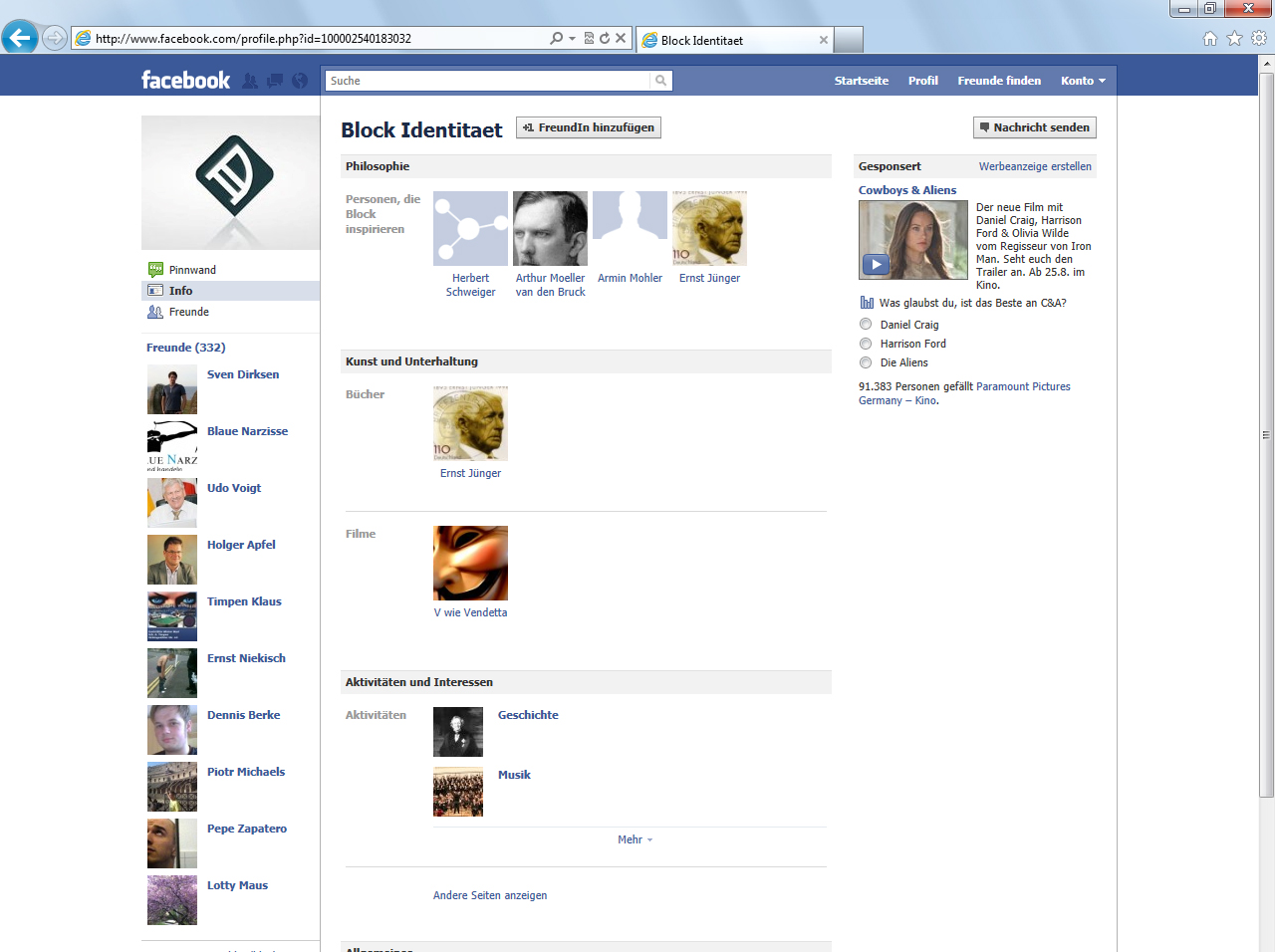Viewport: 1275px width, 952px height.
Task: Click the browser refresh icon
Action: (x=605, y=39)
